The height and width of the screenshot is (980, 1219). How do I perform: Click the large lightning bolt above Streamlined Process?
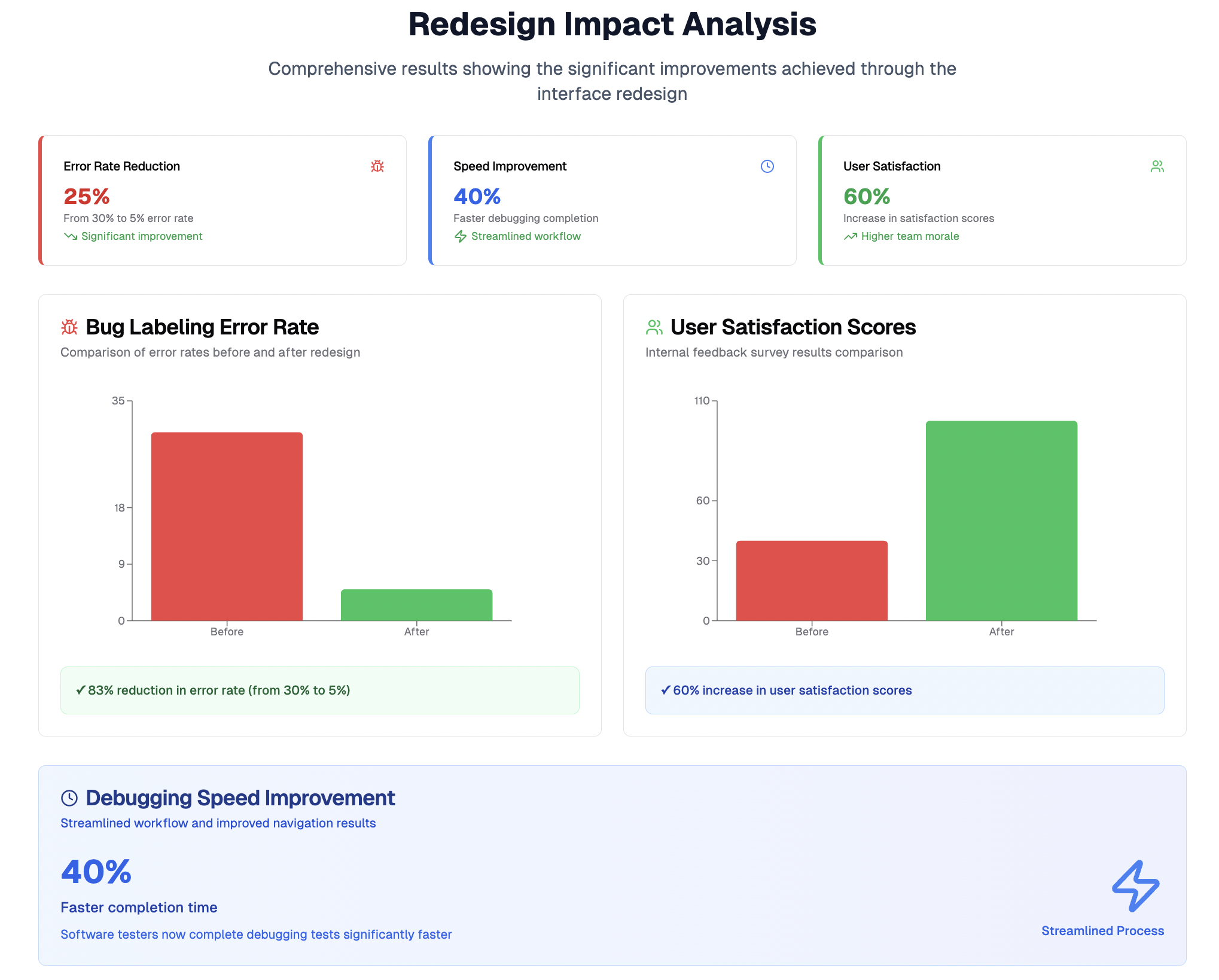1135,886
